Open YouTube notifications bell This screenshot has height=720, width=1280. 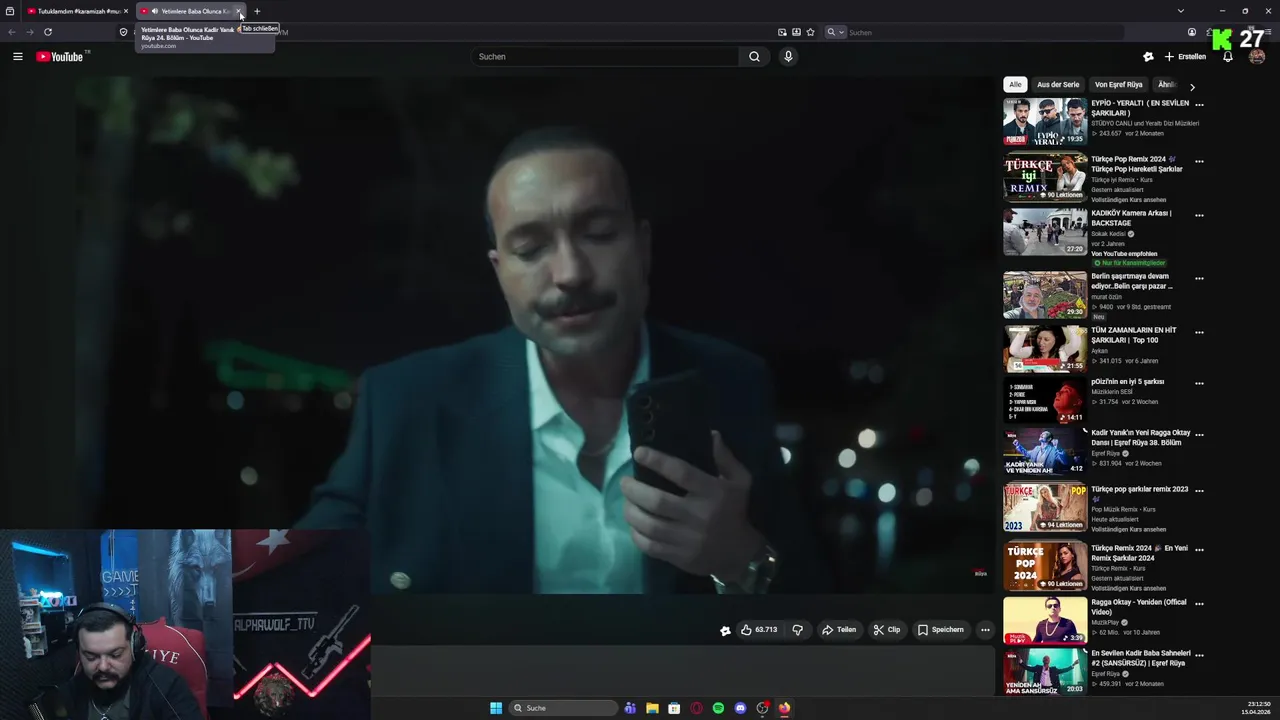(1228, 57)
